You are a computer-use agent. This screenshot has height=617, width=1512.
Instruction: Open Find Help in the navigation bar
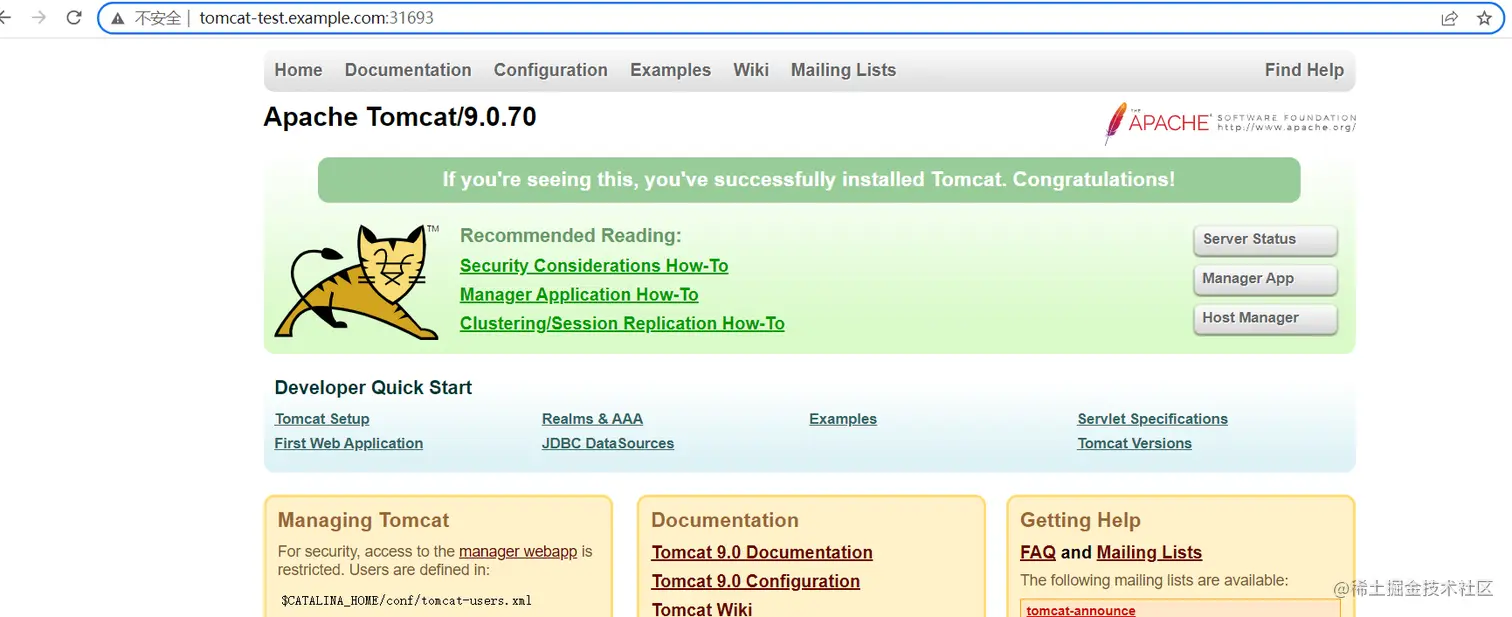tap(1304, 70)
